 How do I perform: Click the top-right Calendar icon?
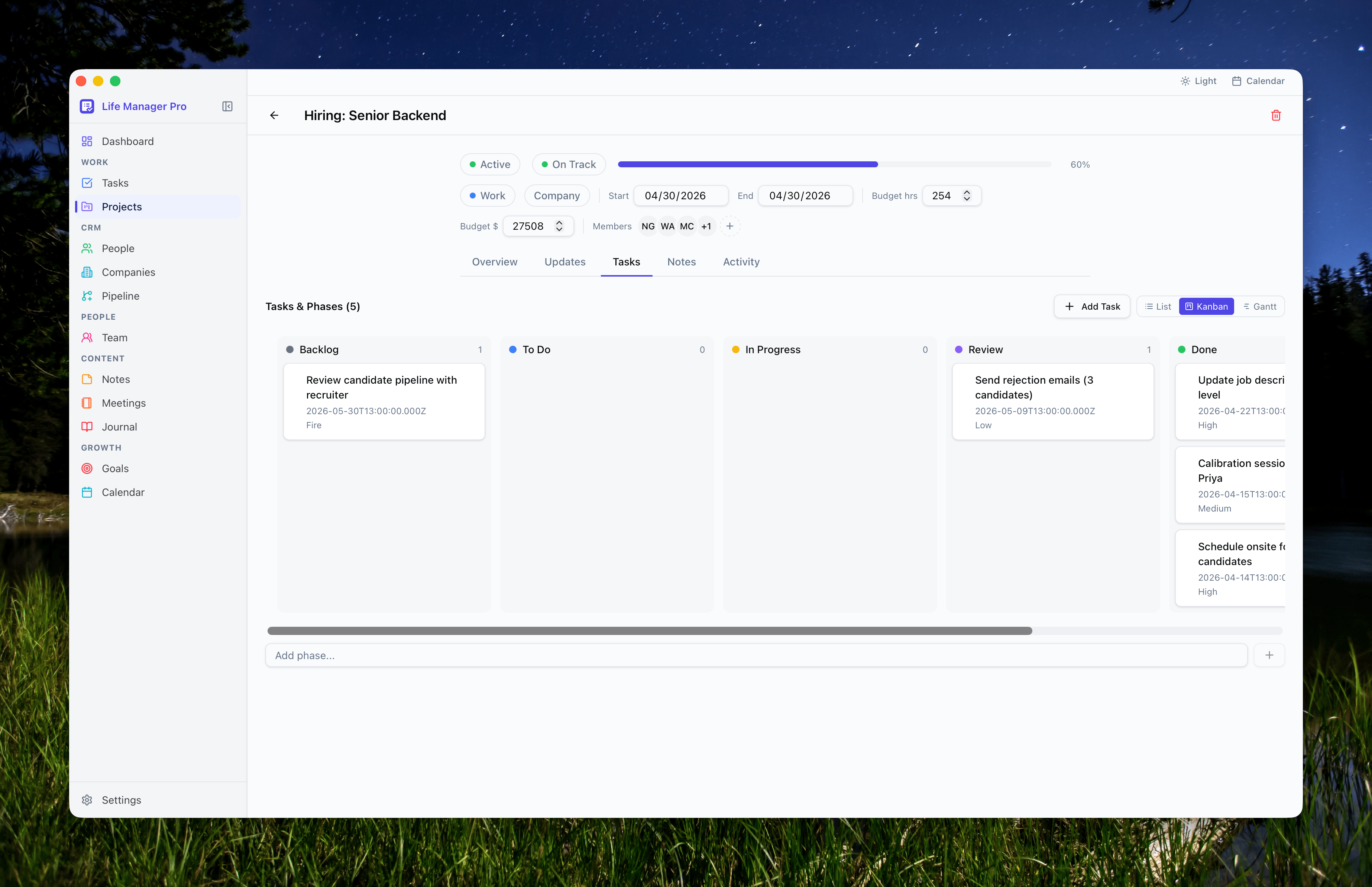point(1236,81)
